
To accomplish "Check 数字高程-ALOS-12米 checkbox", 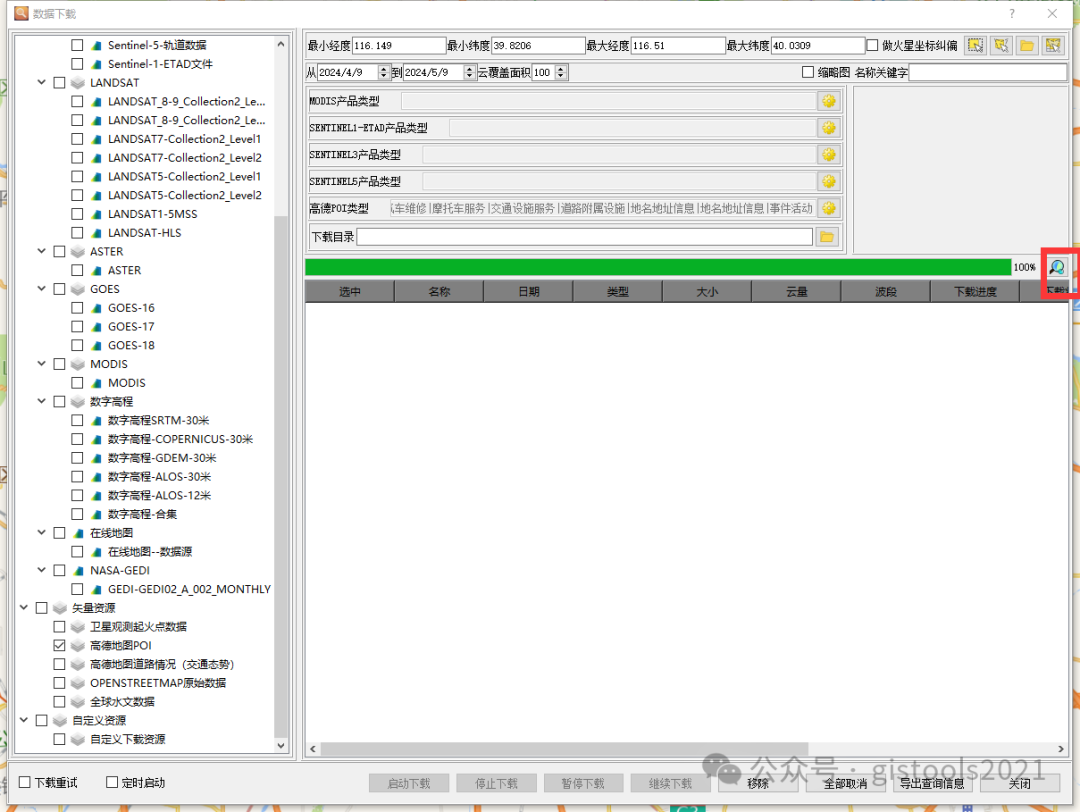I will (77, 496).
